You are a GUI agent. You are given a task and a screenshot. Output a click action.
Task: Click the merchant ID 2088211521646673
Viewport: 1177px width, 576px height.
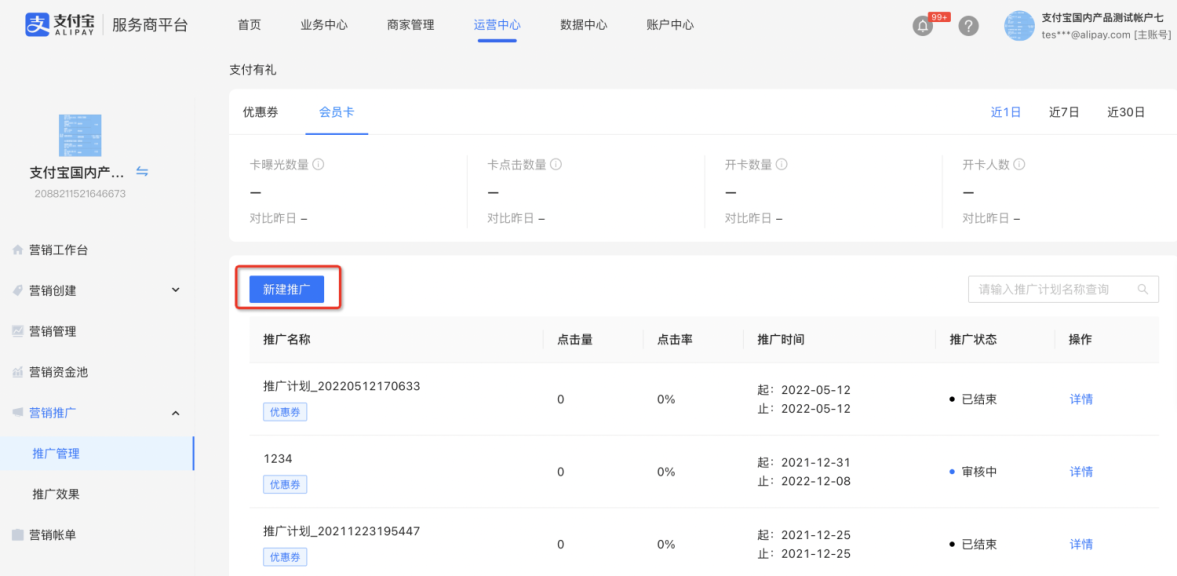80,194
